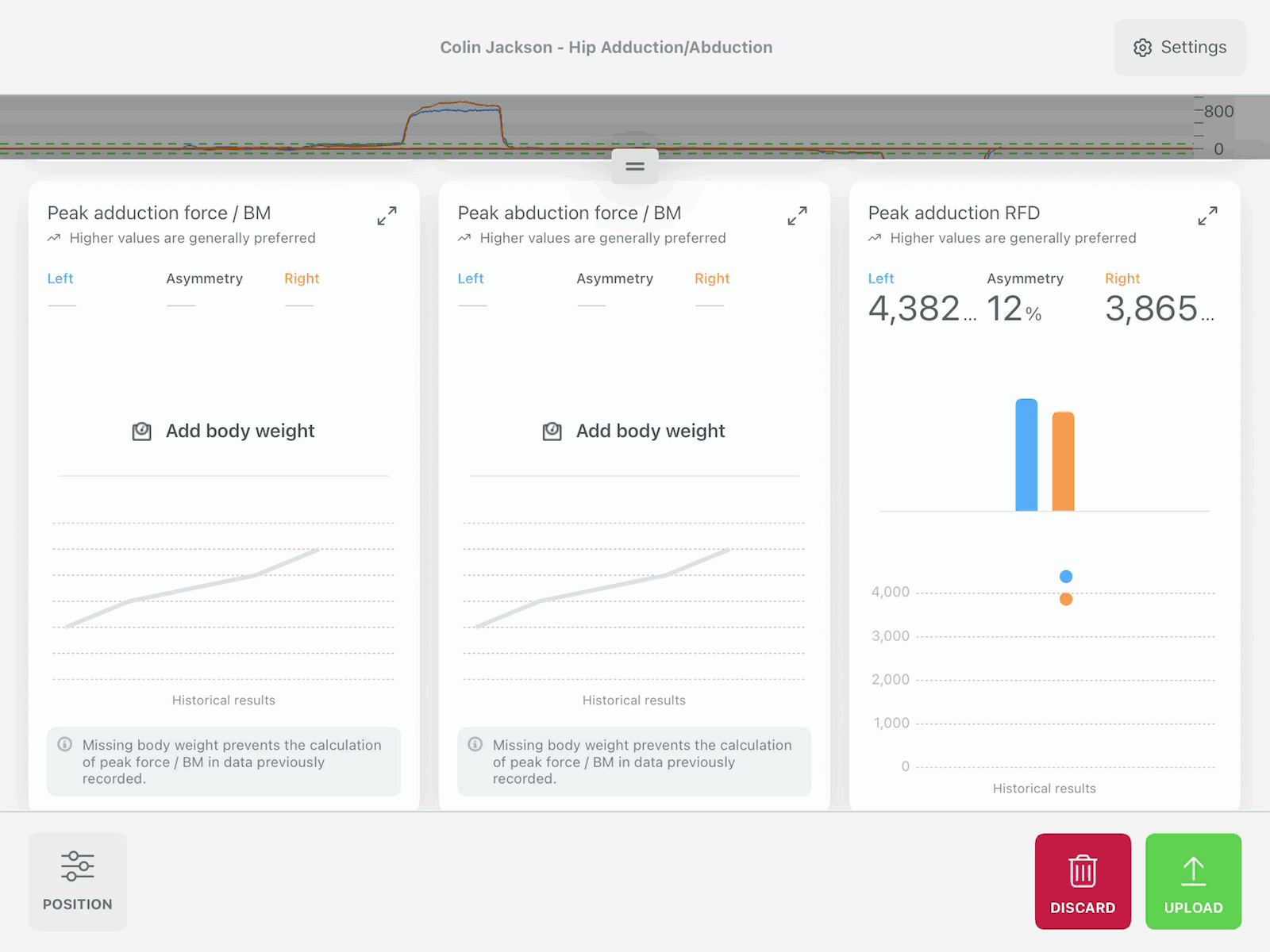Image resolution: width=1270 pixels, height=952 pixels.
Task: Open the Settings gear button
Action: point(1180,48)
